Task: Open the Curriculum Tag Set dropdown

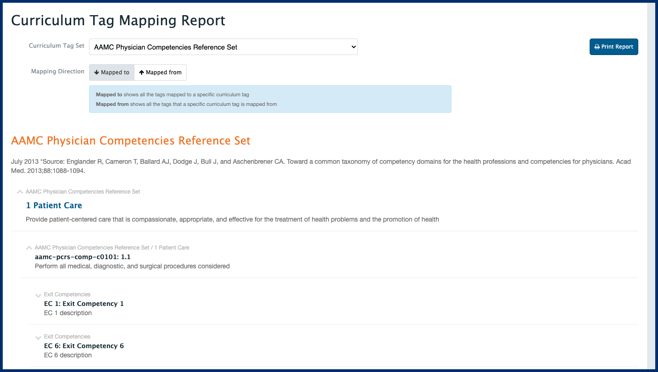Action: coord(223,47)
